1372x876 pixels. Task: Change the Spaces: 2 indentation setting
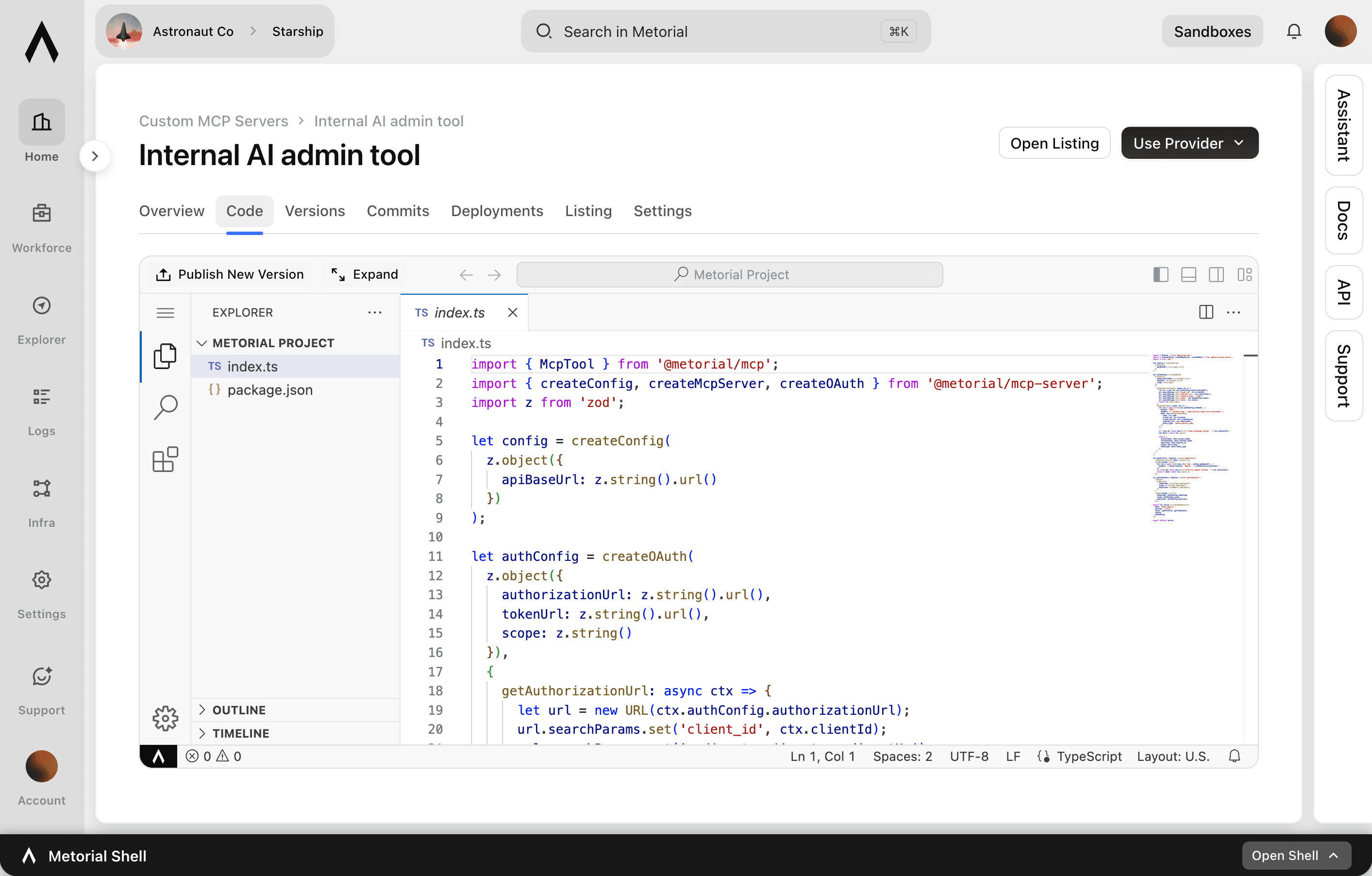click(x=903, y=757)
